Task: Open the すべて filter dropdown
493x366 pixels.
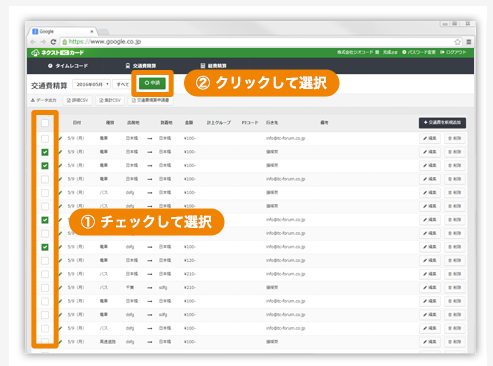Action: 122,84
